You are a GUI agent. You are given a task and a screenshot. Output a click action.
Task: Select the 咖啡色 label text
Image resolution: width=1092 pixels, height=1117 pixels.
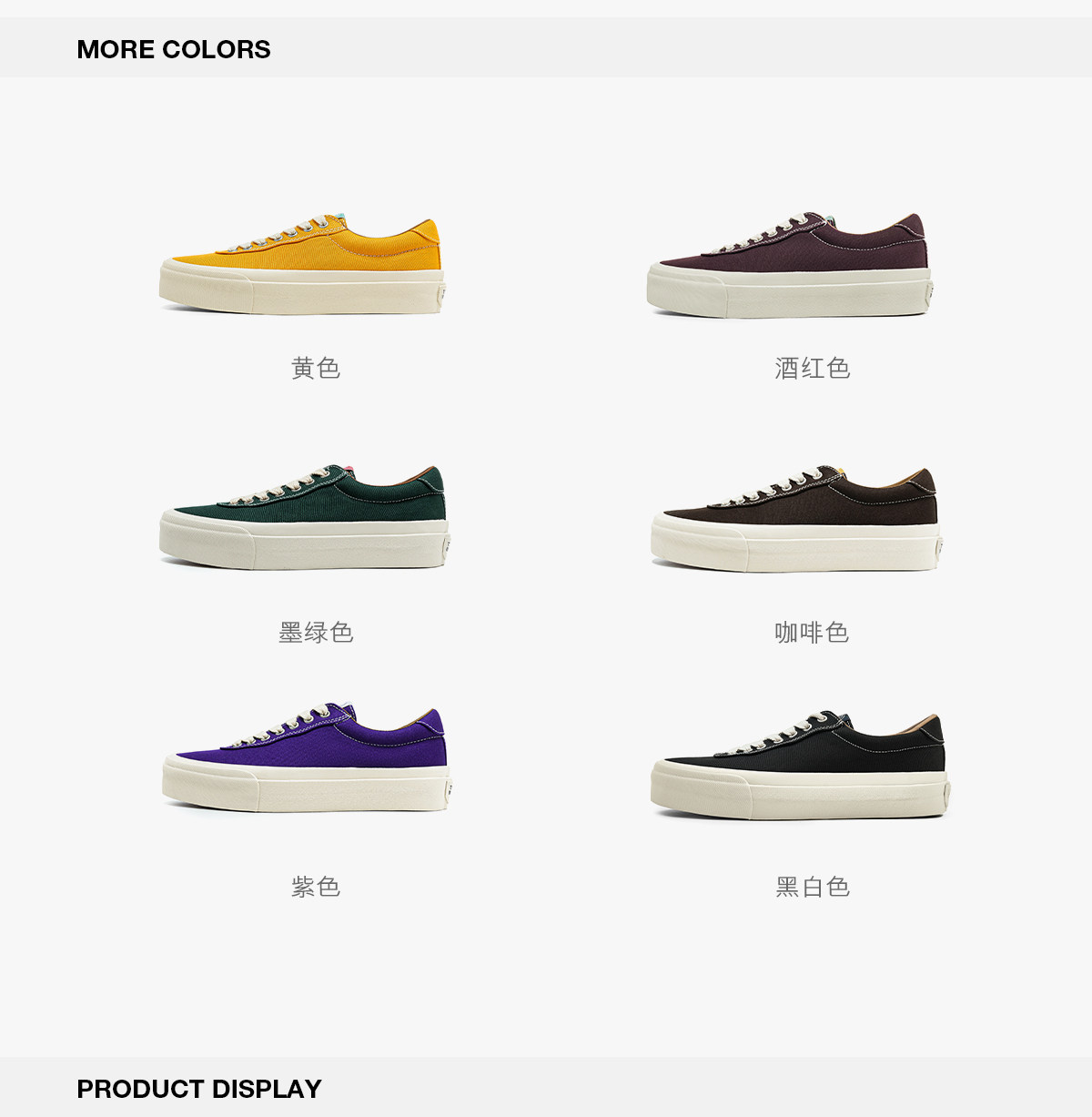tap(812, 632)
